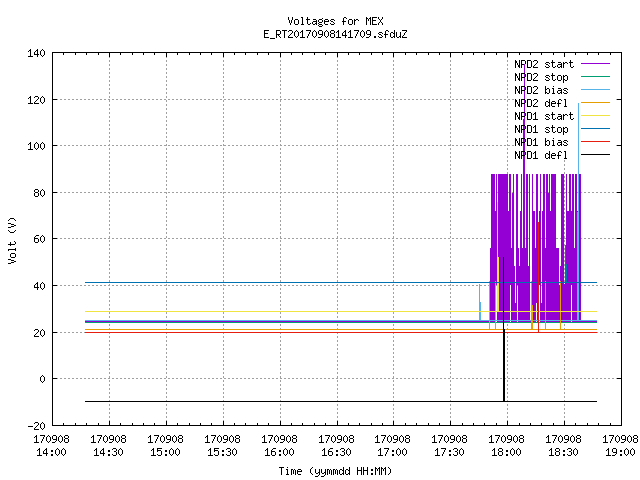Click the 17:30 time tick label
The width and height of the screenshot is (640, 480).
click(x=449, y=453)
